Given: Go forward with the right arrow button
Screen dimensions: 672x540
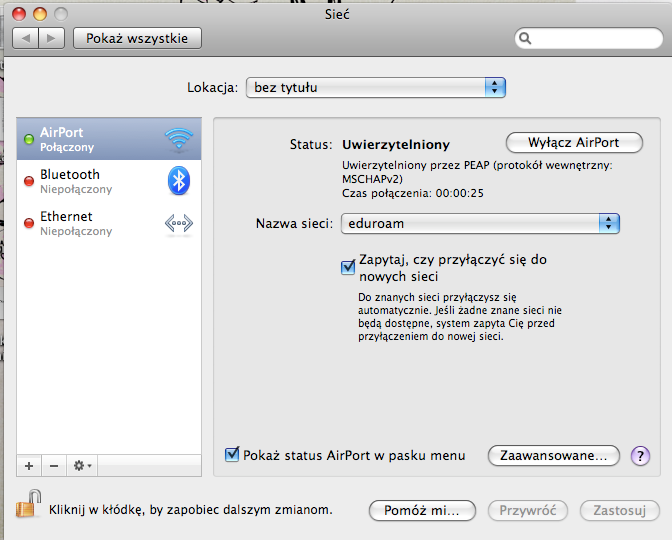Looking at the screenshot, I should pyautogui.click(x=51, y=39).
